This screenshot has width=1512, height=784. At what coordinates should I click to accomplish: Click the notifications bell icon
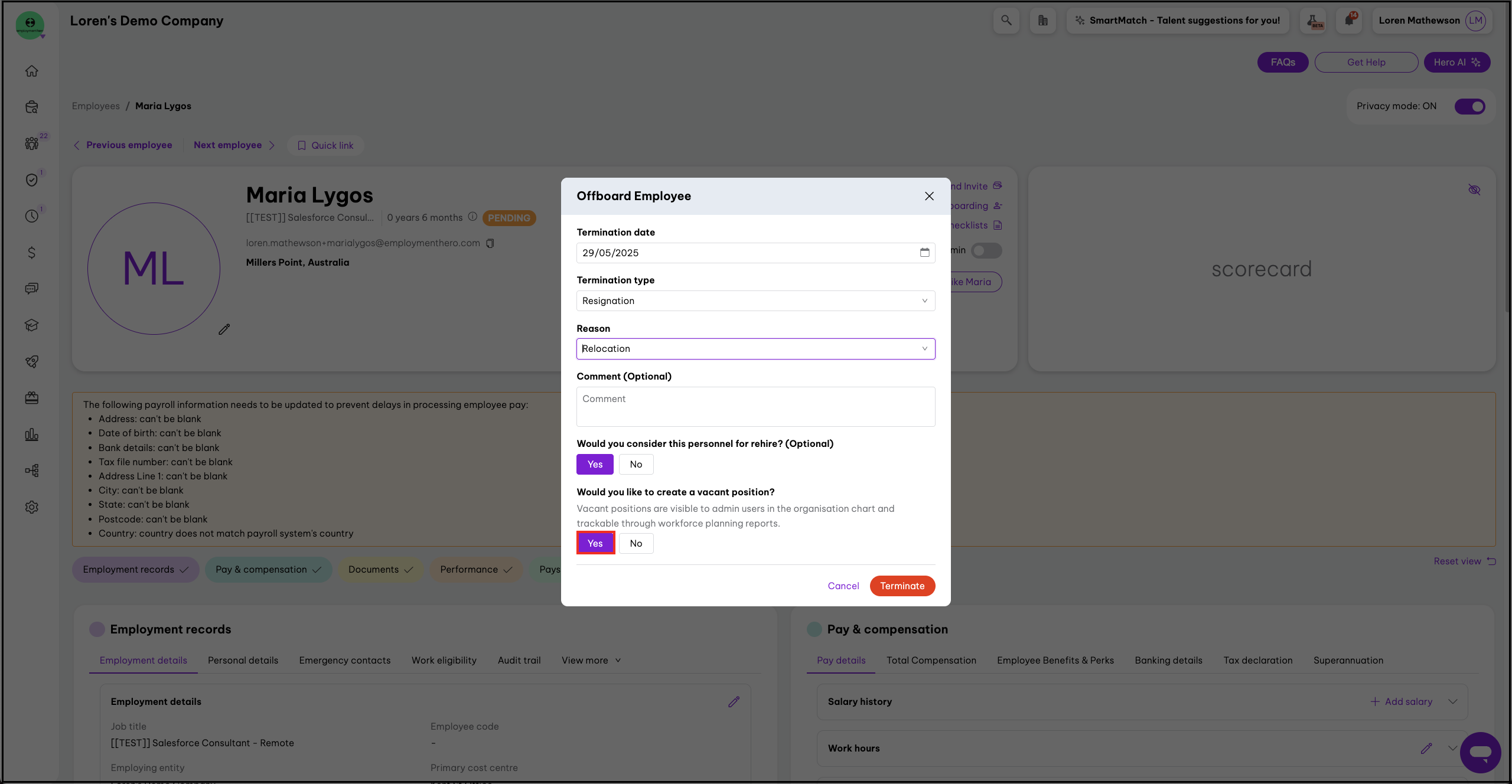click(1349, 21)
